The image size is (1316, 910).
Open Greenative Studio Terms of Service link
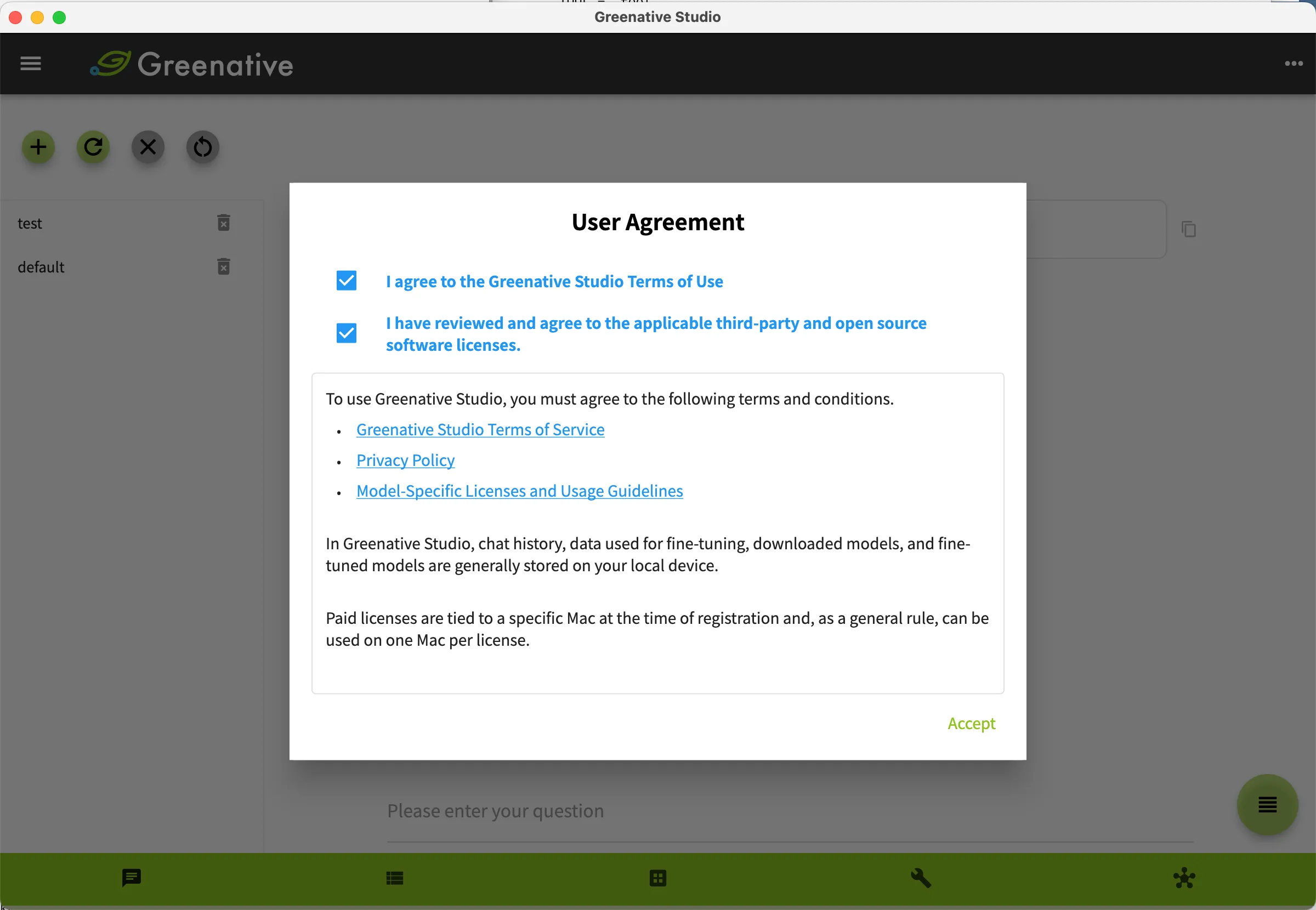pyautogui.click(x=480, y=429)
